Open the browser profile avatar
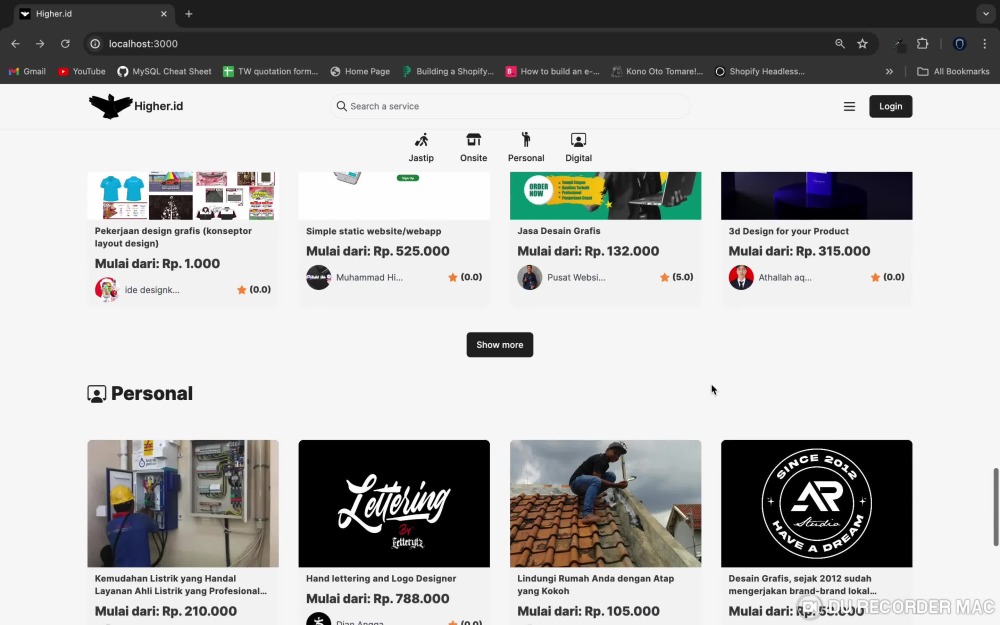Image resolution: width=1000 pixels, height=625 pixels. [959, 43]
